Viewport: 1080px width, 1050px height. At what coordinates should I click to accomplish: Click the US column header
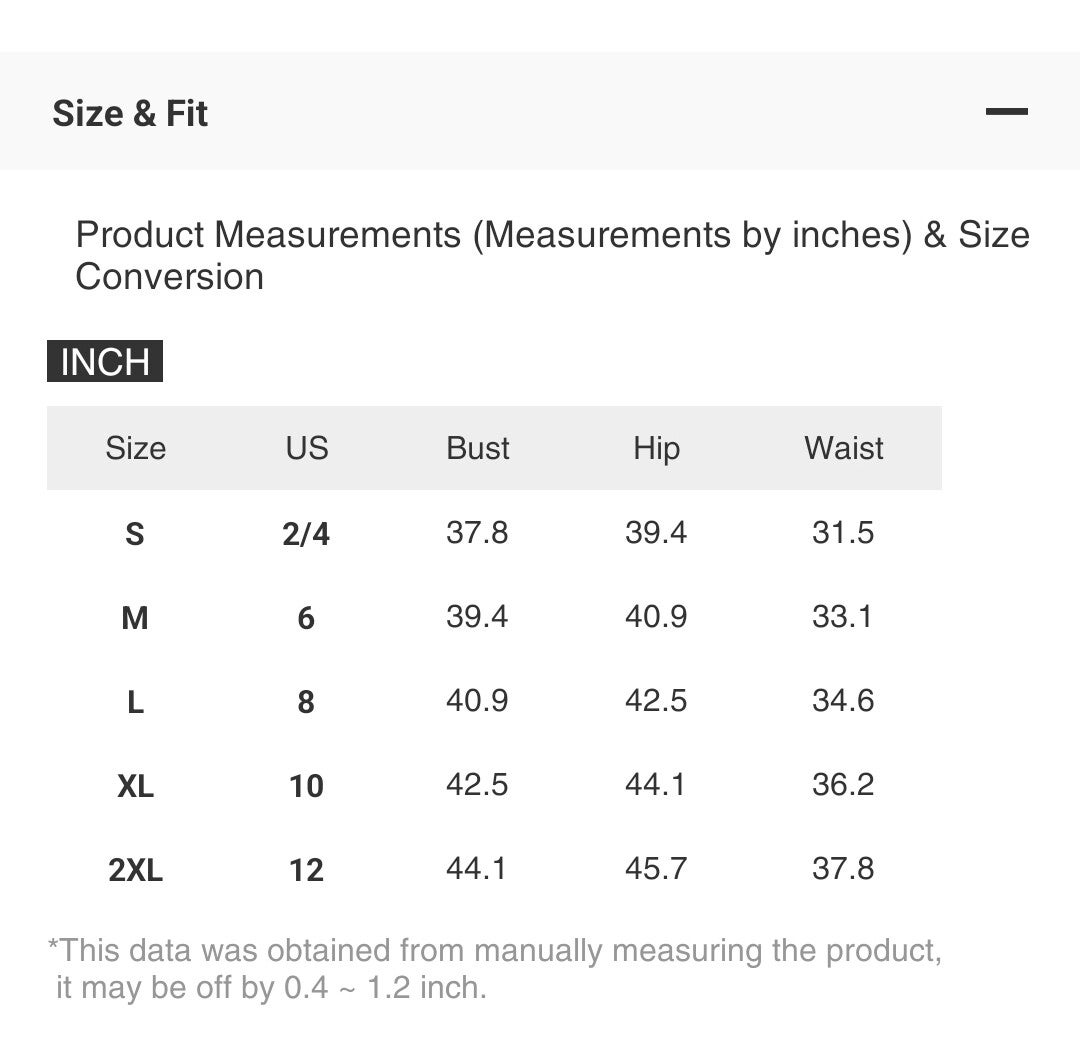click(x=306, y=448)
